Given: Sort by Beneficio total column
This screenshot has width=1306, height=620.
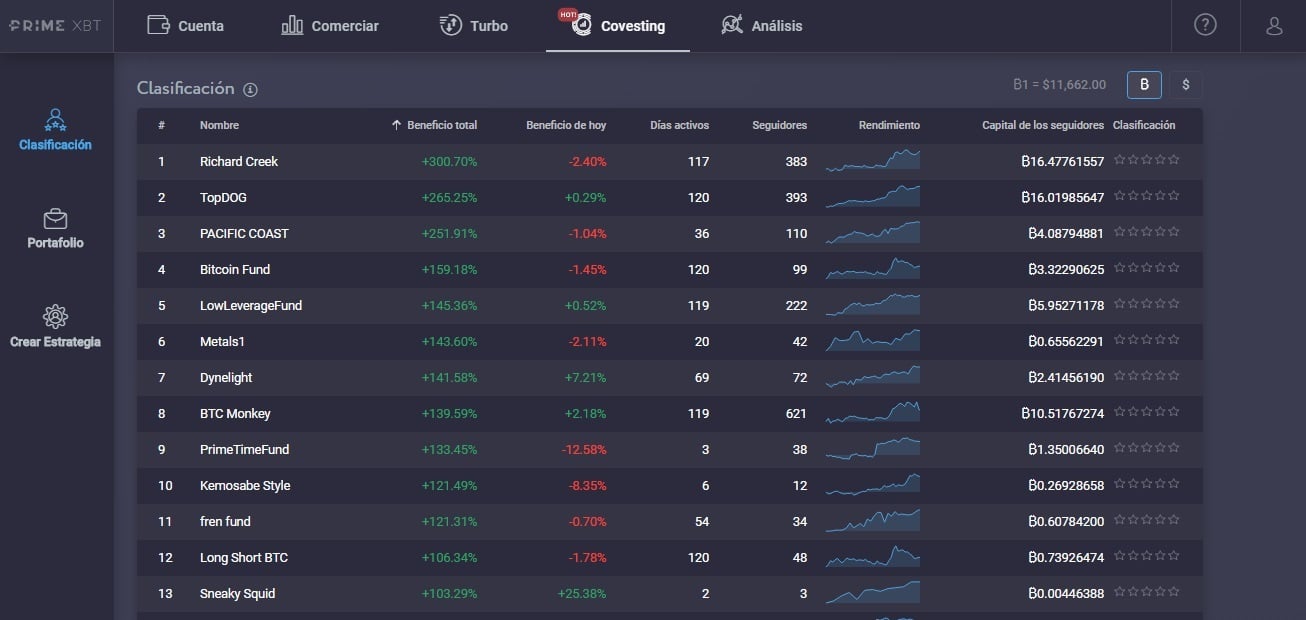Looking at the screenshot, I should click(434, 125).
